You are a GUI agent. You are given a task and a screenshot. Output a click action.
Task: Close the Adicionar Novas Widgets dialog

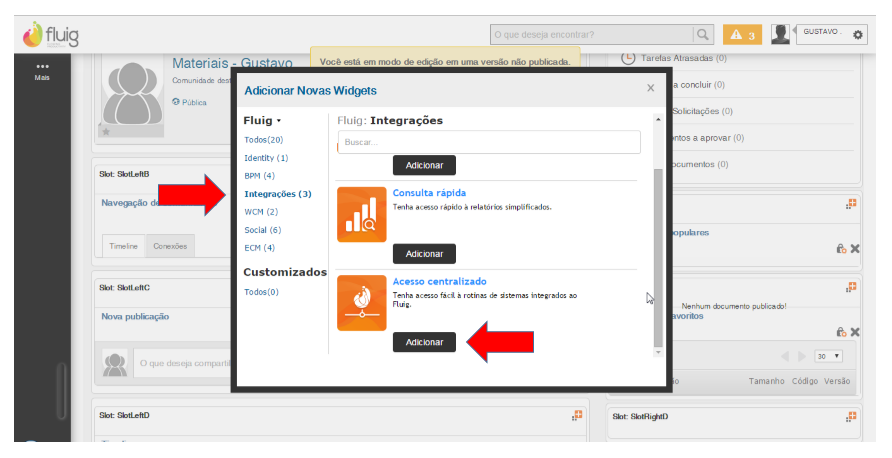[x=650, y=88]
